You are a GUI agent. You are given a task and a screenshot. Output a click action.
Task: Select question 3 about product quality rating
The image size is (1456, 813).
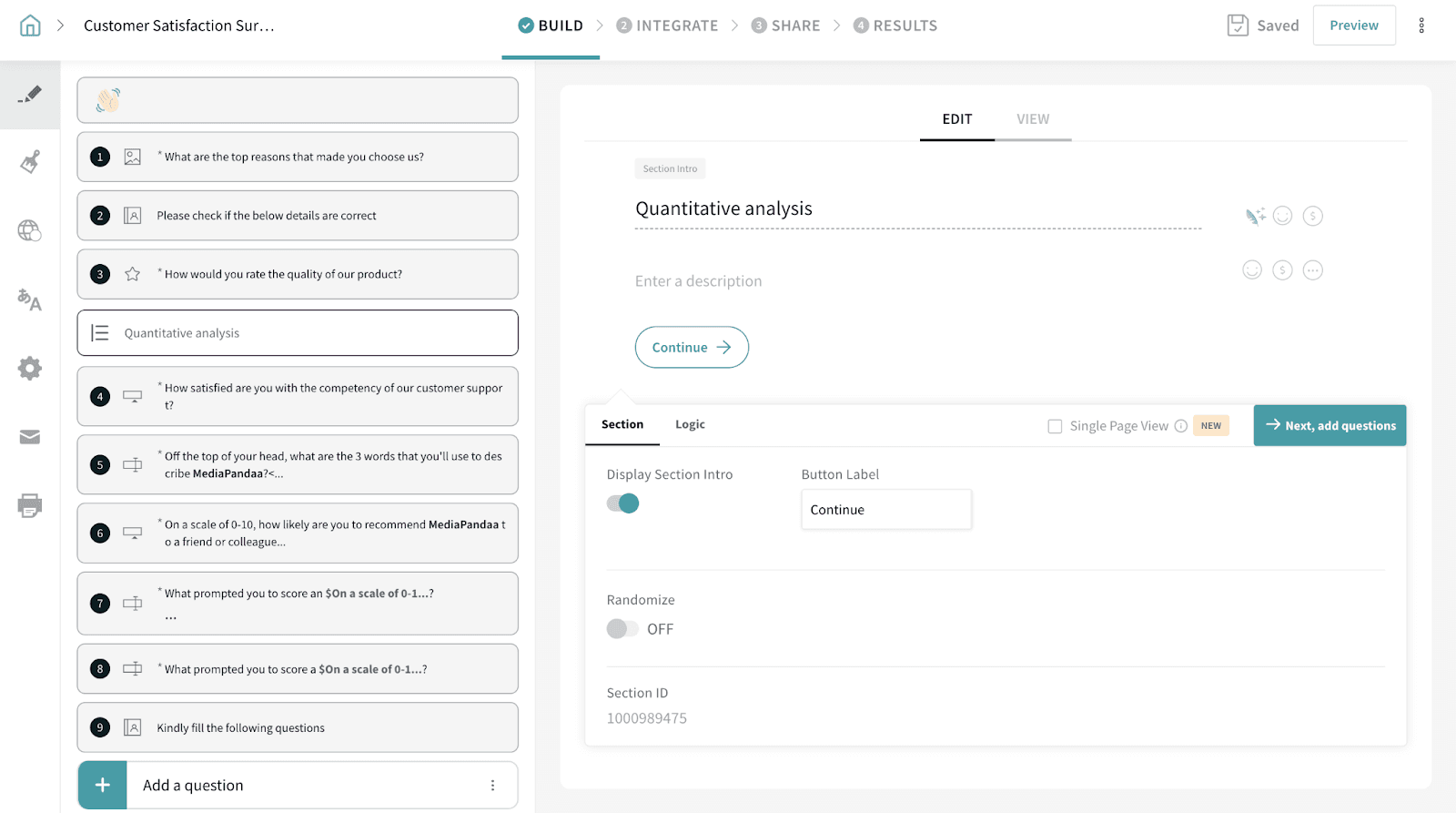tap(298, 274)
